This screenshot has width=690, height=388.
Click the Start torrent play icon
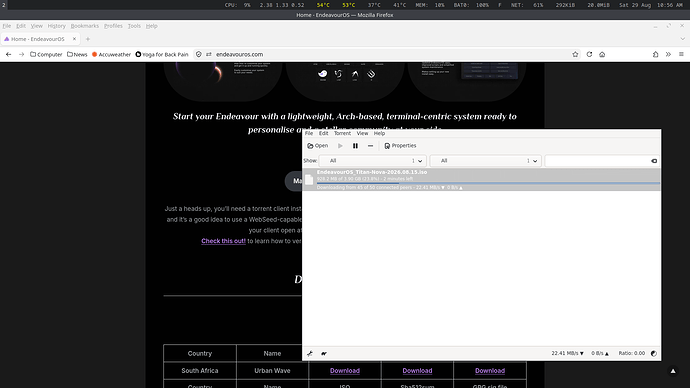[x=340, y=146]
